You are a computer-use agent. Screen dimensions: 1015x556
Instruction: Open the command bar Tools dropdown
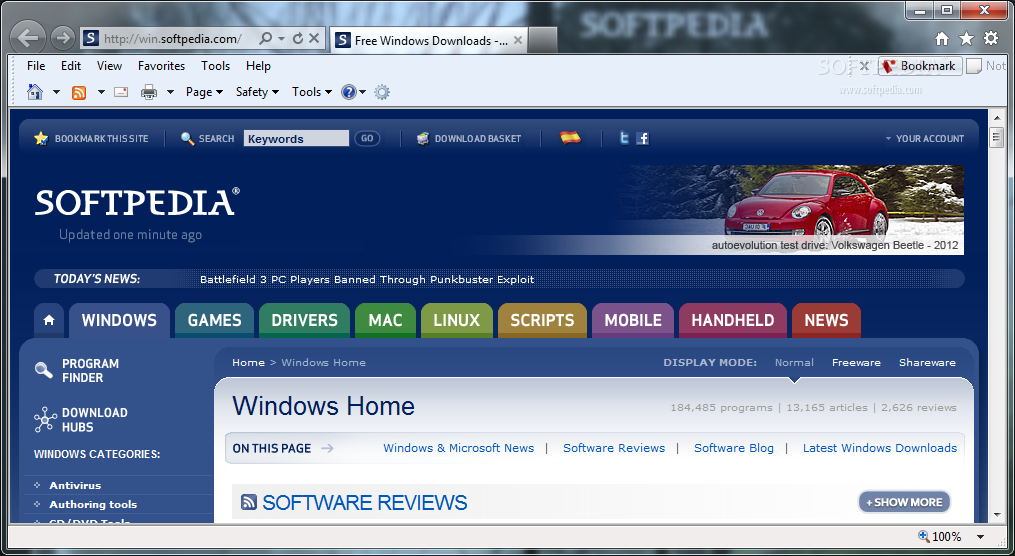pos(312,92)
